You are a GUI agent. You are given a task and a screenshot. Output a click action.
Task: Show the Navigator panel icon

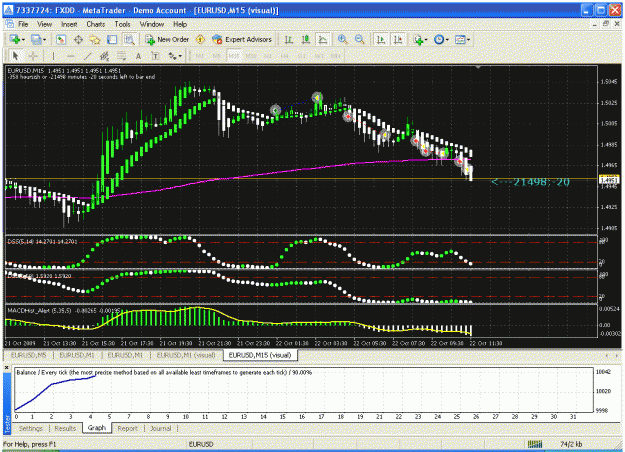95,39
